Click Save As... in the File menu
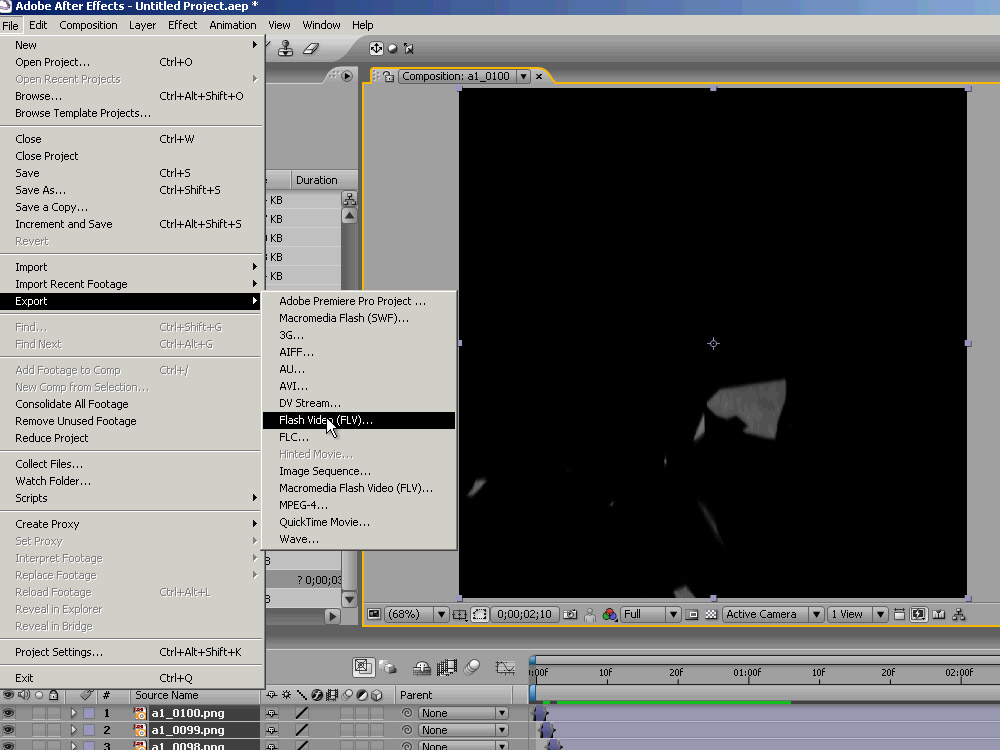The image size is (1000, 750). click(x=131, y=190)
